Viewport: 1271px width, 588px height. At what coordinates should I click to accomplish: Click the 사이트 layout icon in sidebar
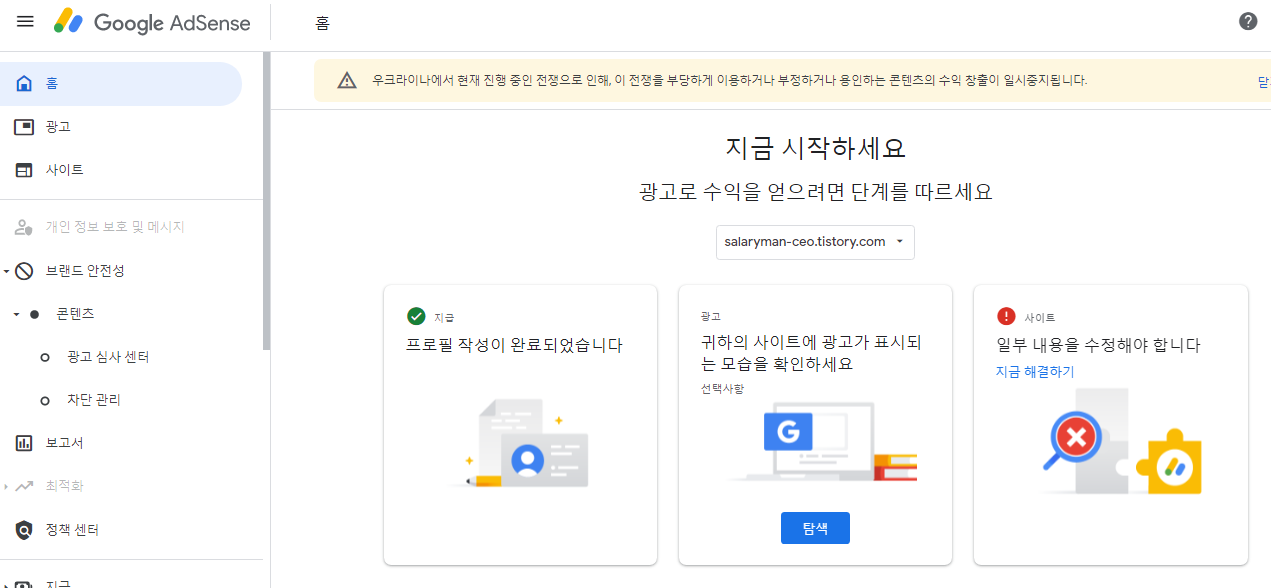pos(25,170)
